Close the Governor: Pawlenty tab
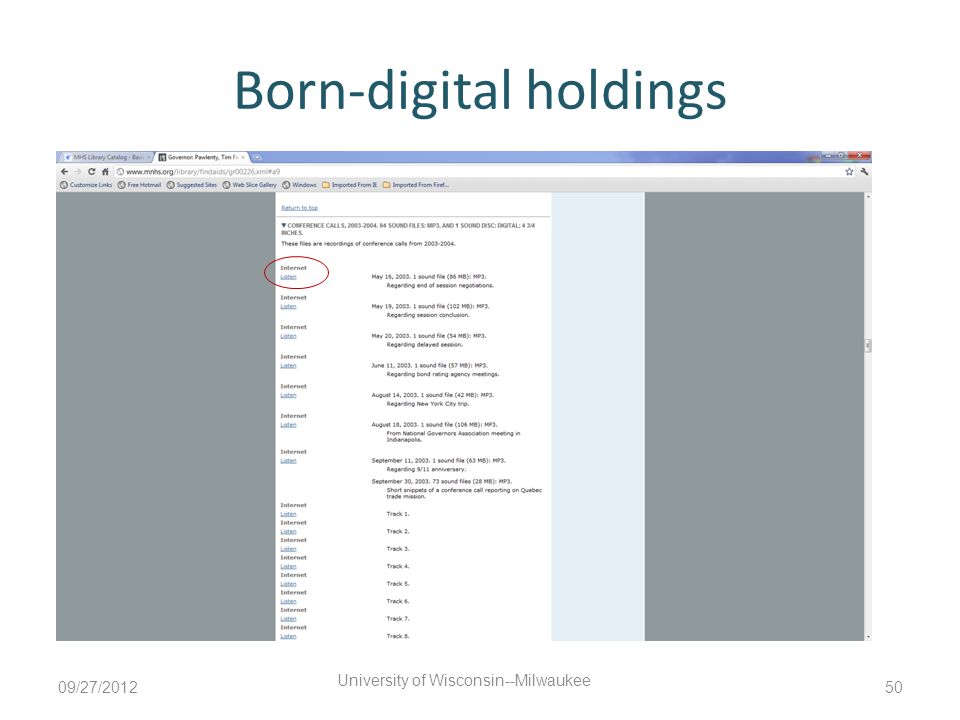The image size is (960, 720). point(243,157)
